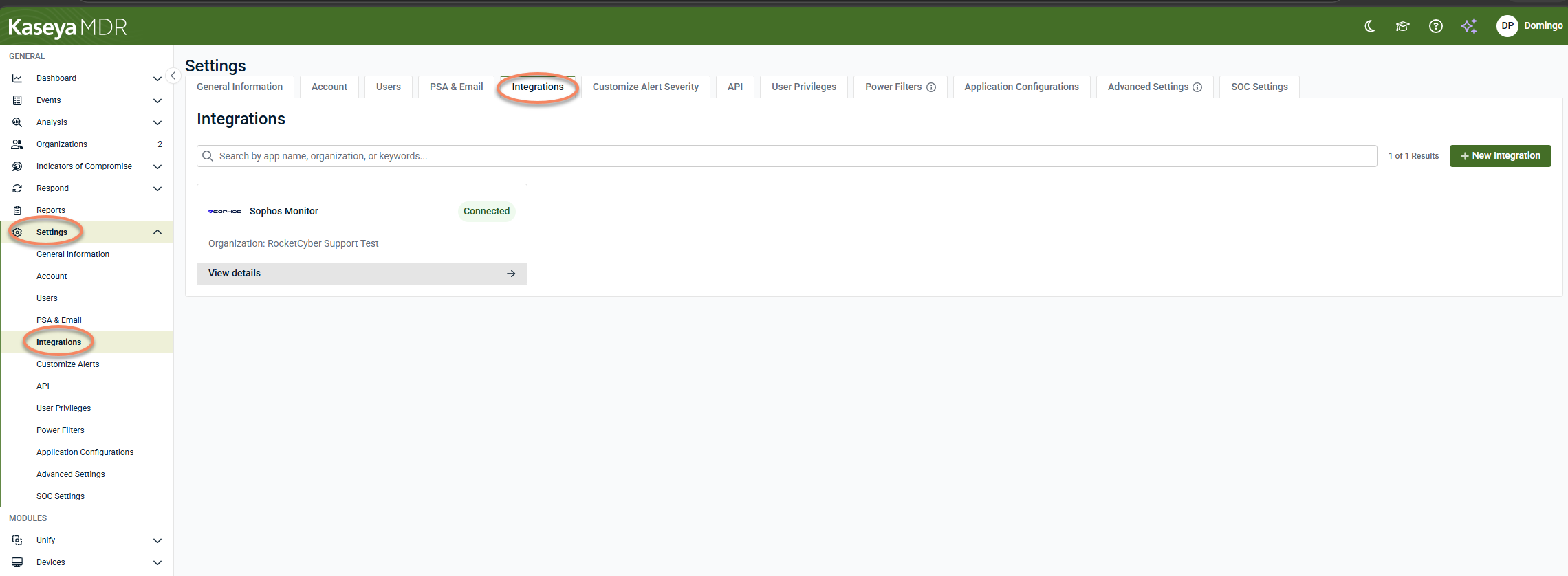Click the Events list icon
Screen dimensions: 1568x576
[17, 100]
